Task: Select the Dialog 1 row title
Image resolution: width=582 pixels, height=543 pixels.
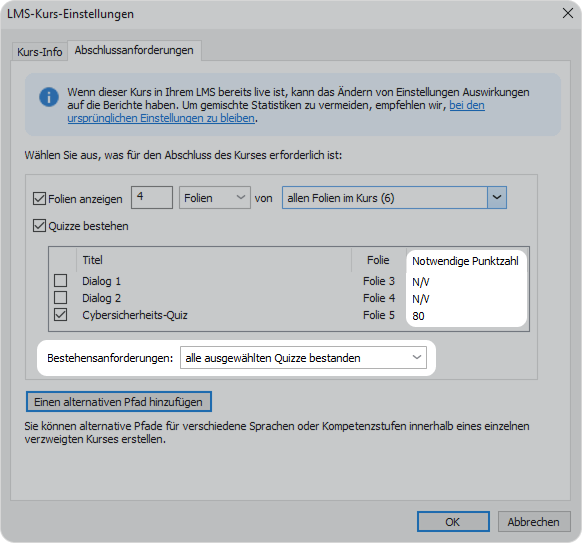Action: pos(101,281)
